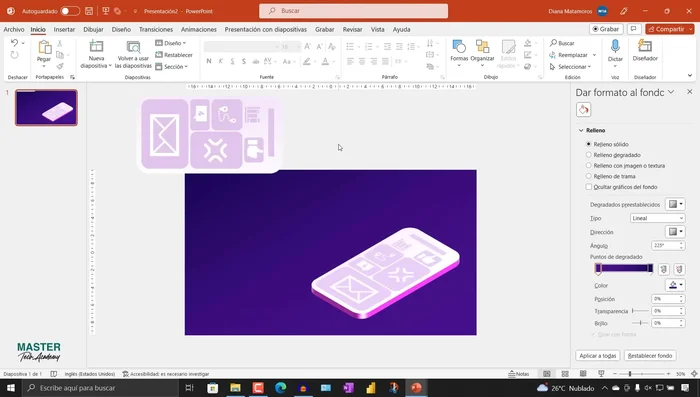Switch to the Vista tab
The height and width of the screenshot is (397, 700).
click(377, 29)
